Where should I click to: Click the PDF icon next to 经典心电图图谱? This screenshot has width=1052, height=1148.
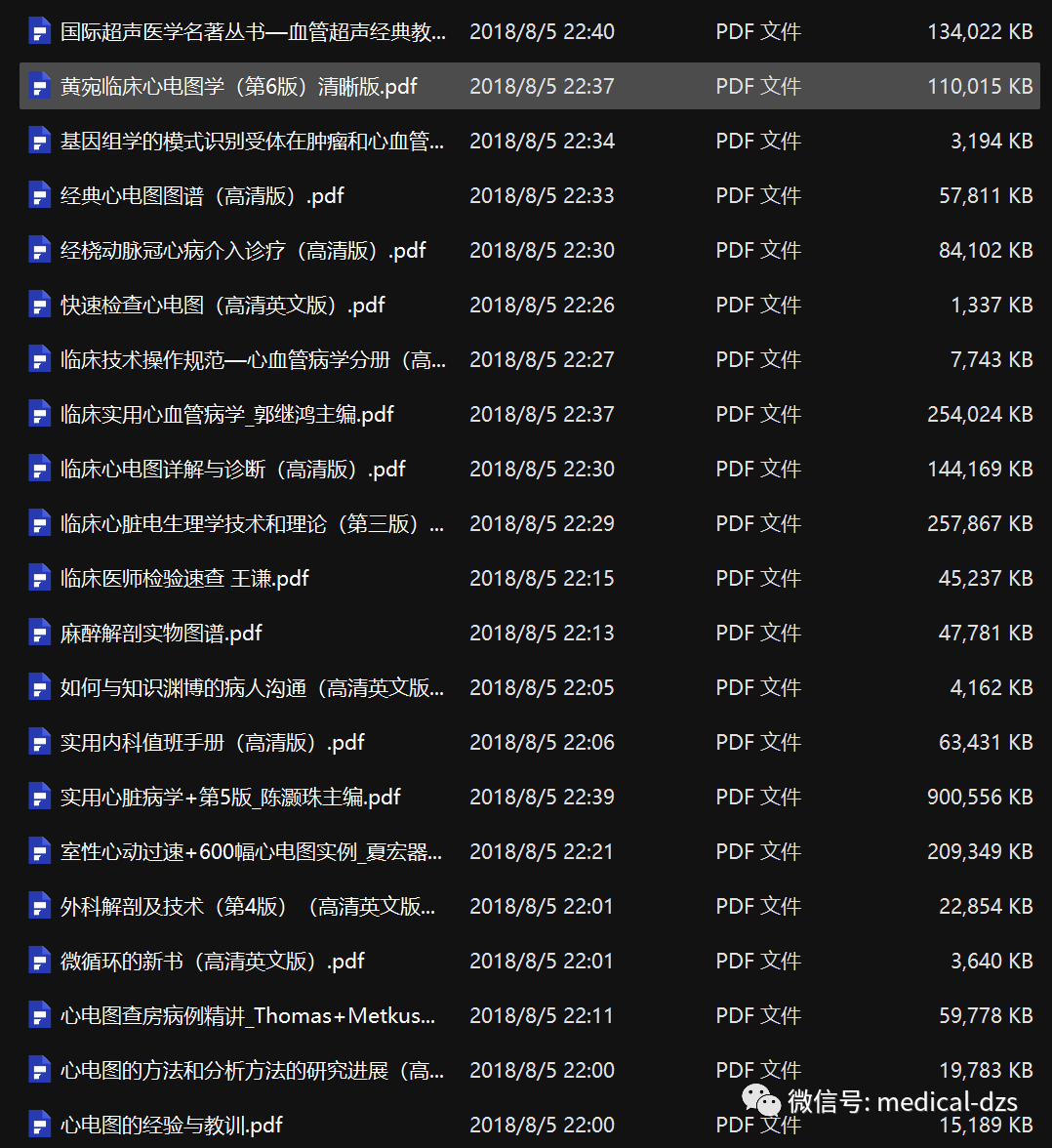pos(39,196)
